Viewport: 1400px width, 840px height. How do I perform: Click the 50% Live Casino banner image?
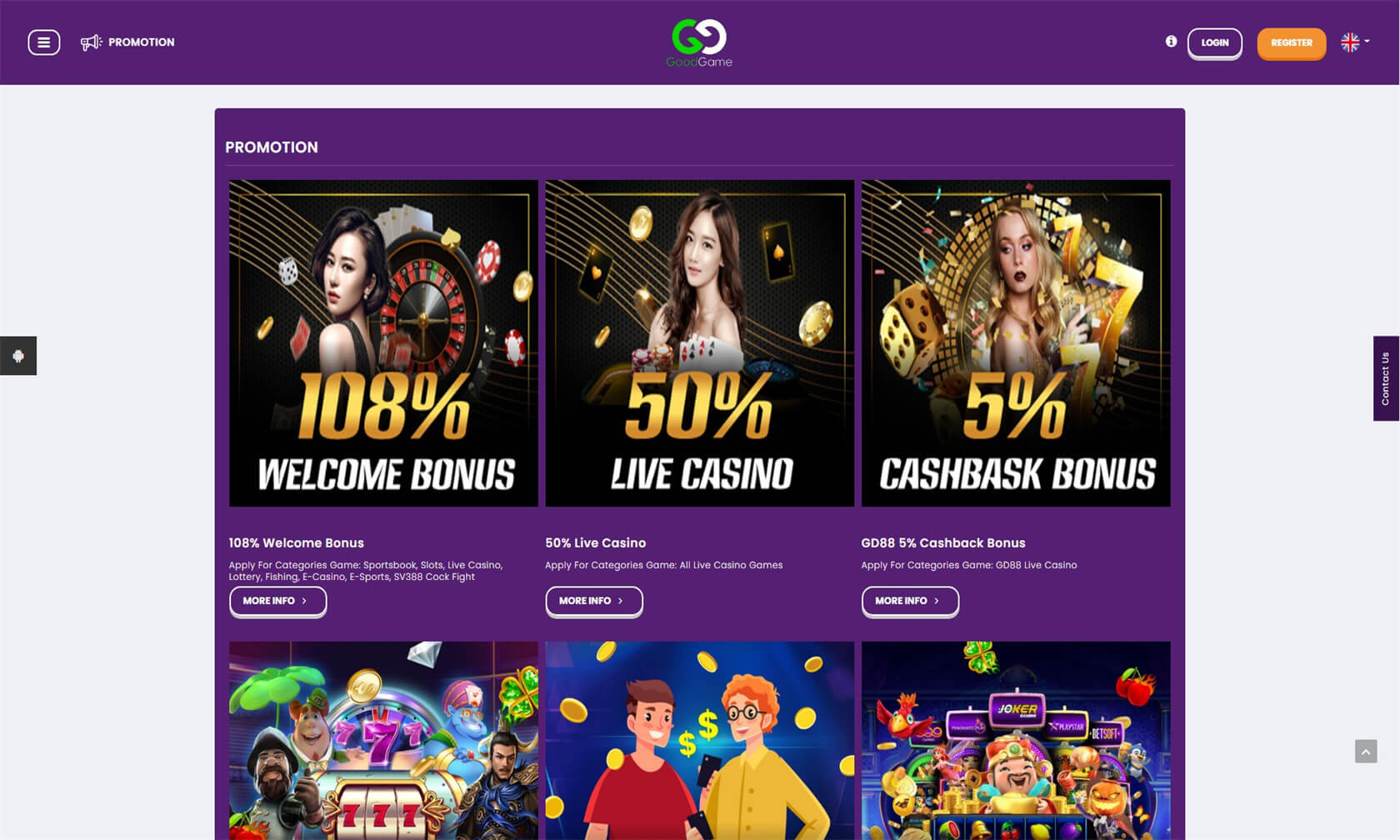point(699,343)
